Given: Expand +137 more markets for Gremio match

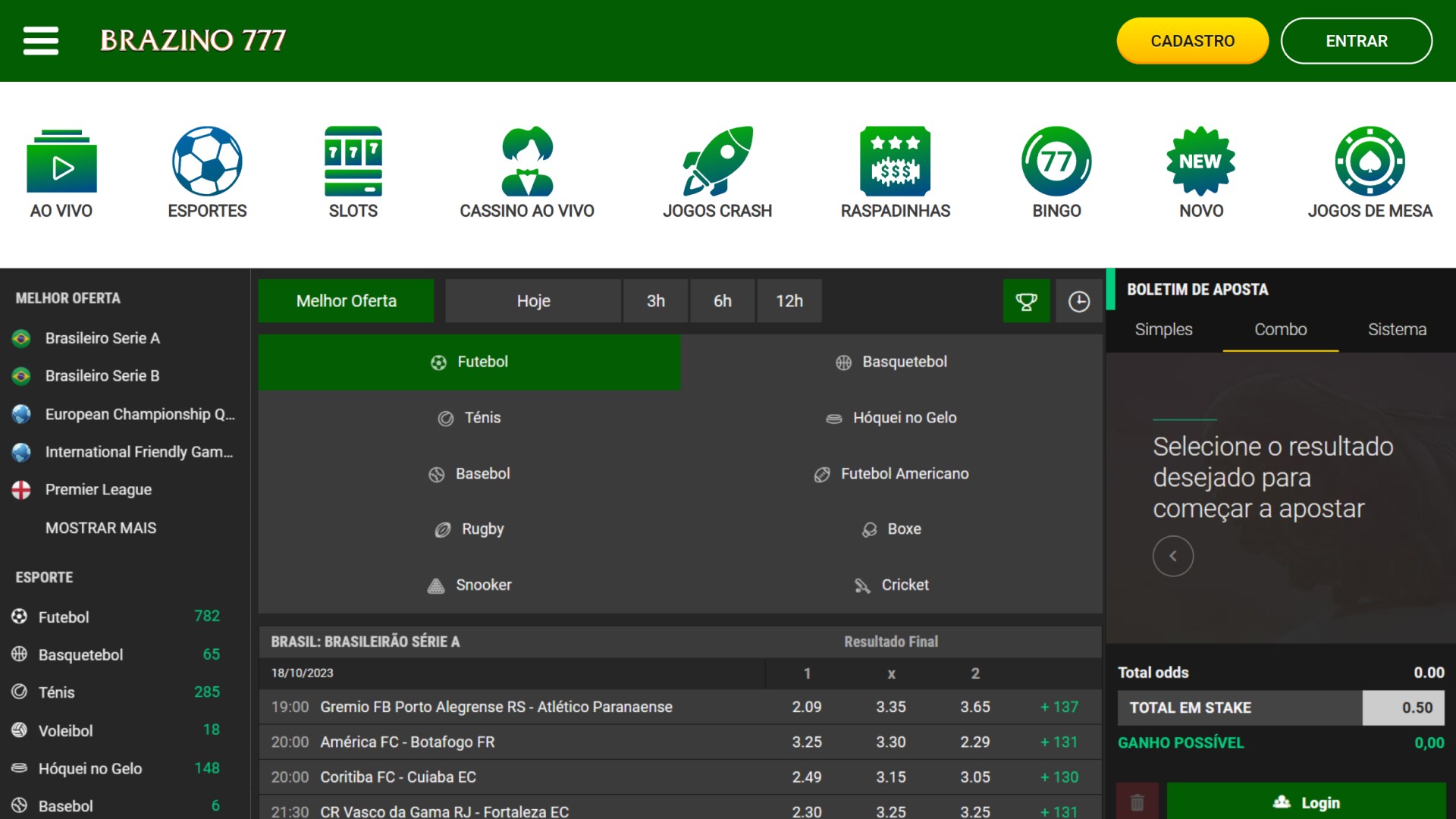Looking at the screenshot, I should pos(1059,707).
